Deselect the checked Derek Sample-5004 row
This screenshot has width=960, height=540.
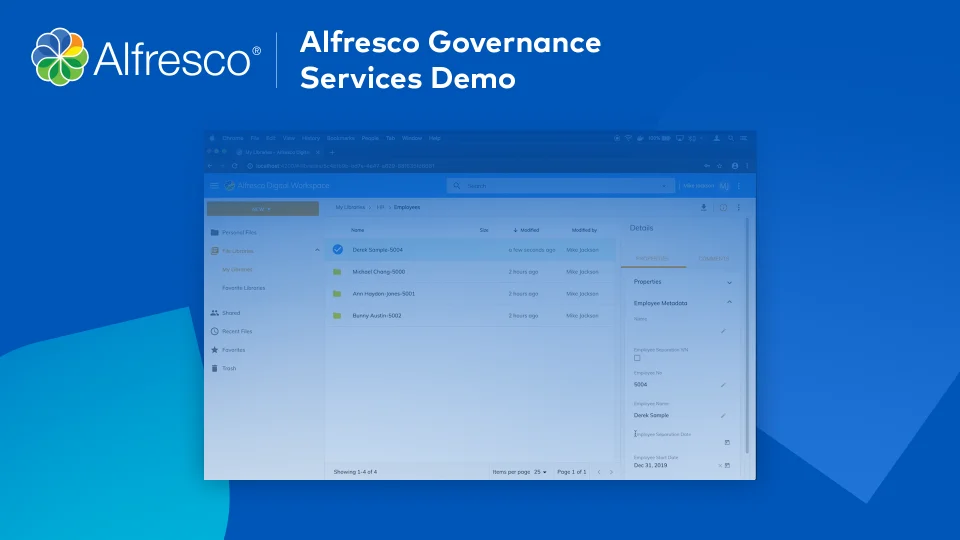click(x=337, y=249)
